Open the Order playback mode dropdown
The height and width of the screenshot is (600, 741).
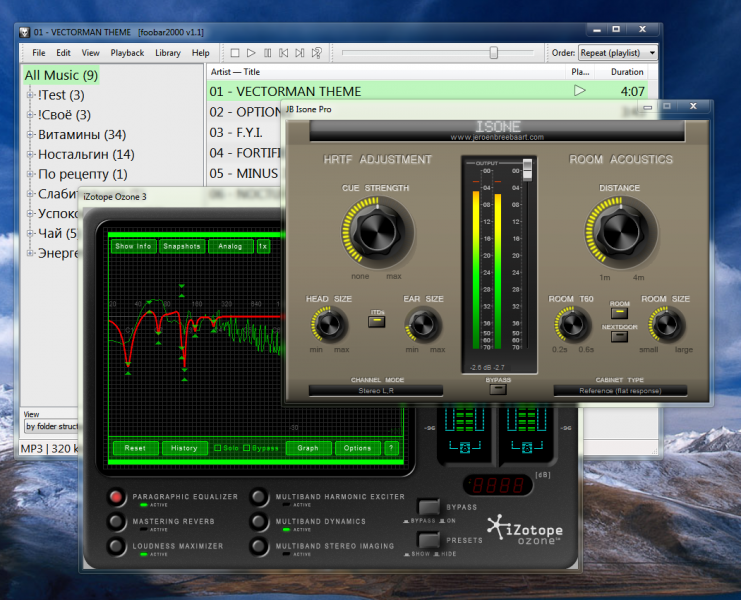(x=618, y=52)
